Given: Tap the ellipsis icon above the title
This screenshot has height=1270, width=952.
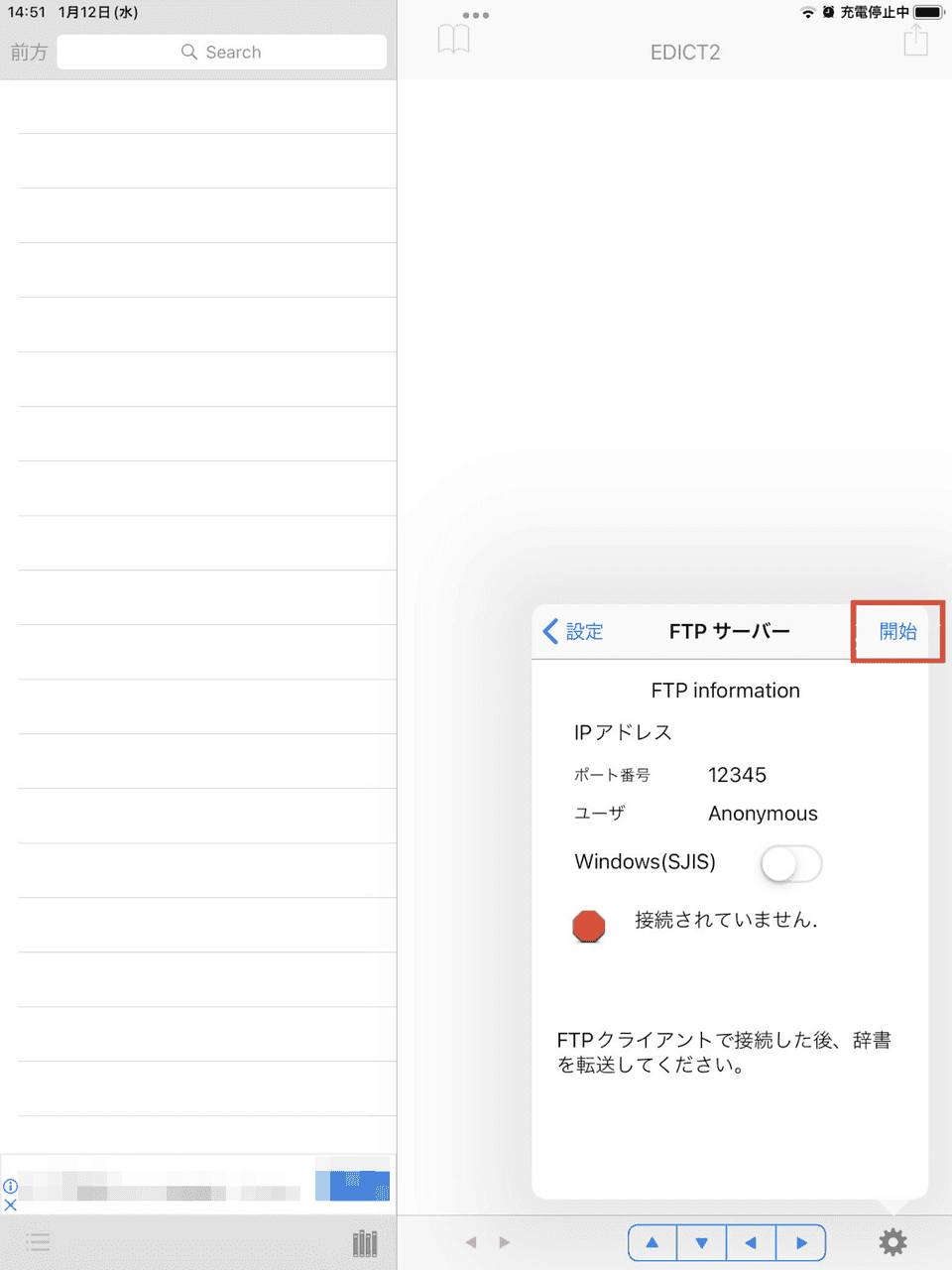Looking at the screenshot, I should coord(475,15).
